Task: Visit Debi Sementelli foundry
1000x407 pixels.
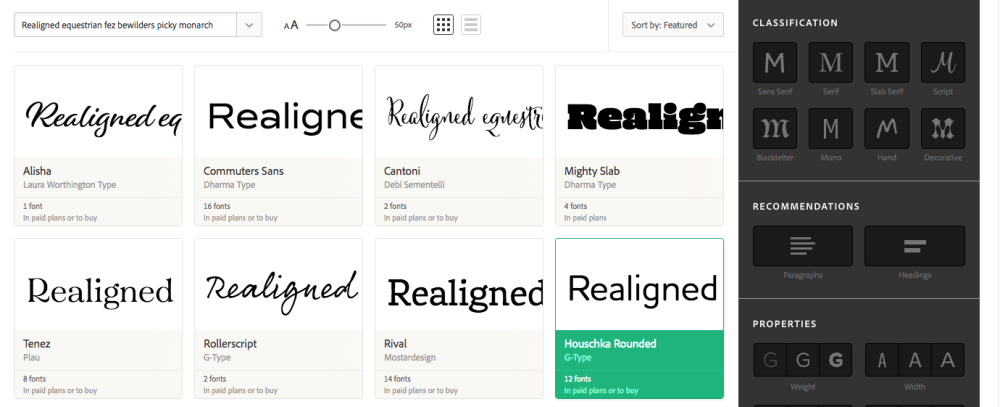Action: coord(414,185)
